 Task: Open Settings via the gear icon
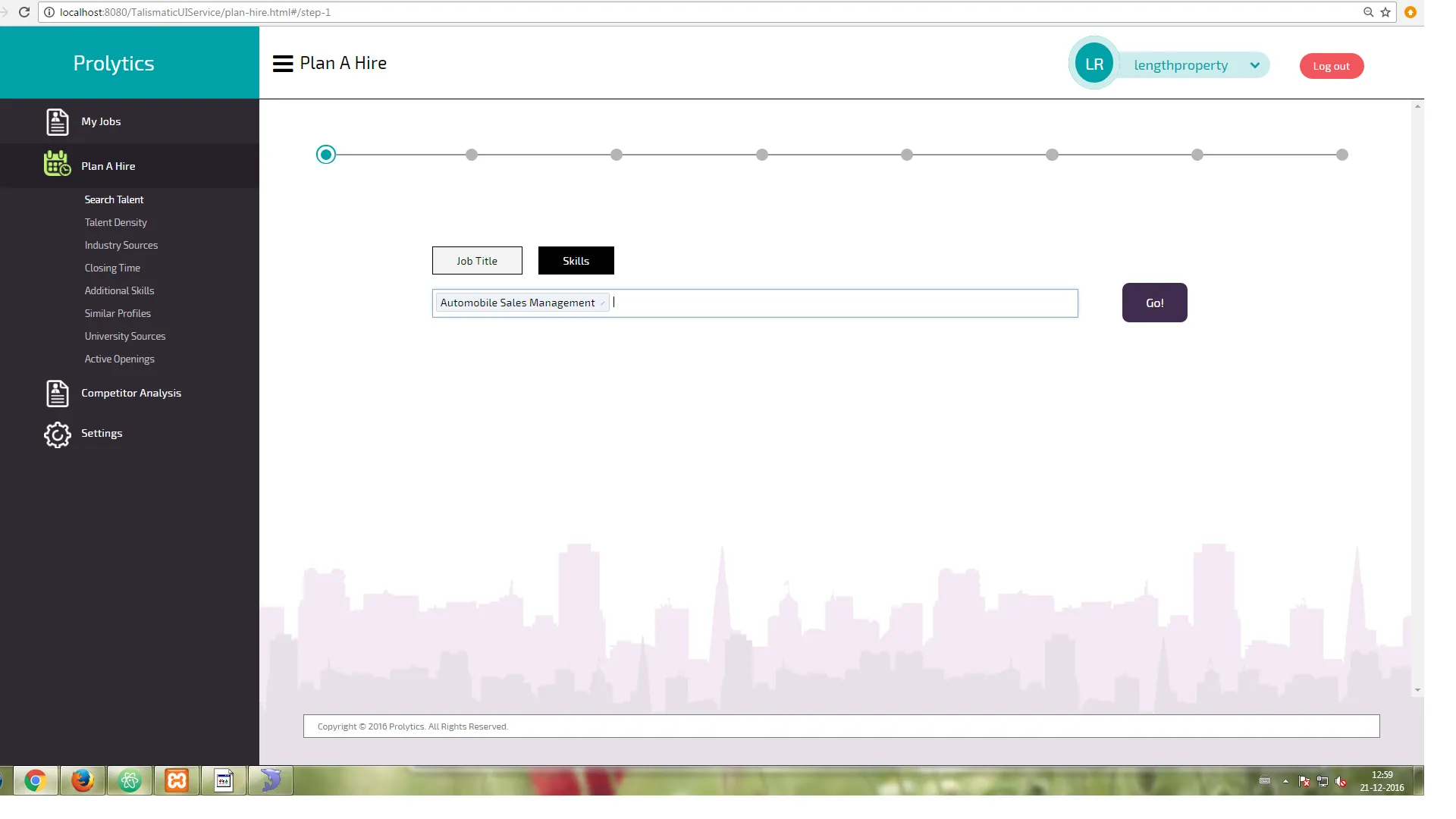click(57, 434)
